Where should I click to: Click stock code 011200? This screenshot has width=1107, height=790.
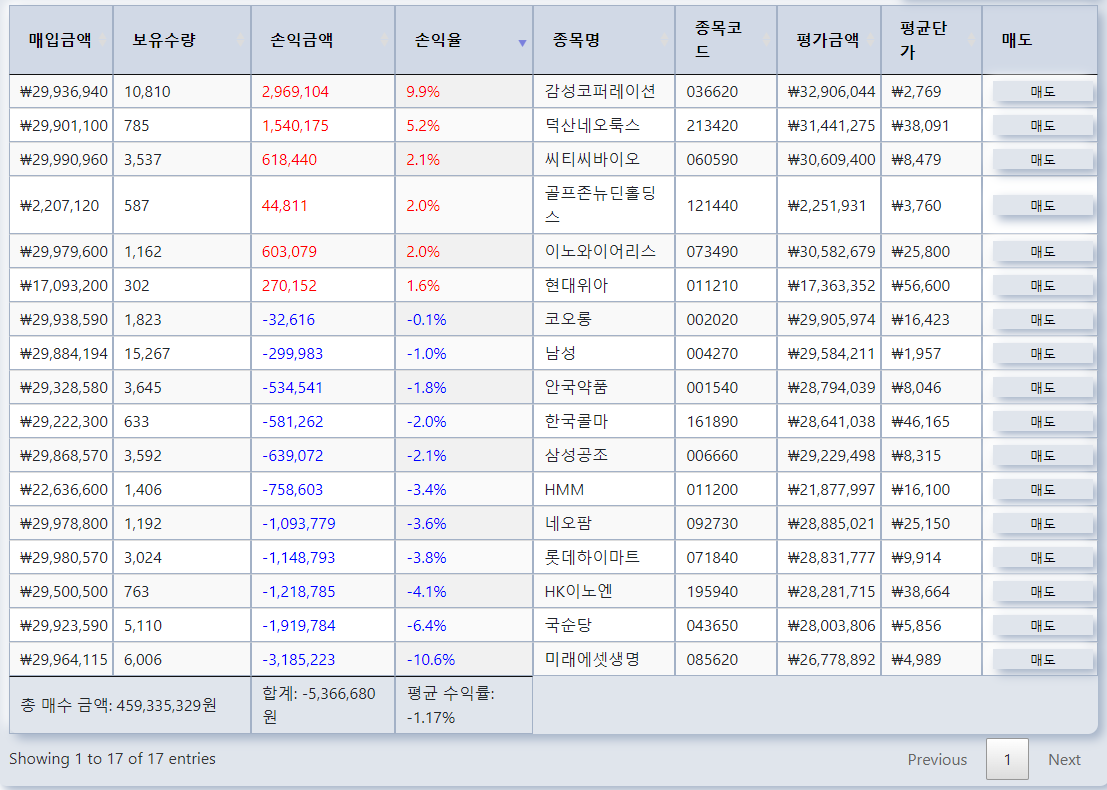(712, 490)
